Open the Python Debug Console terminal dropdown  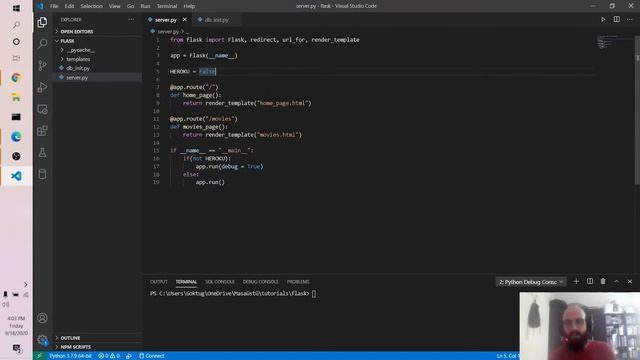tap(531, 282)
